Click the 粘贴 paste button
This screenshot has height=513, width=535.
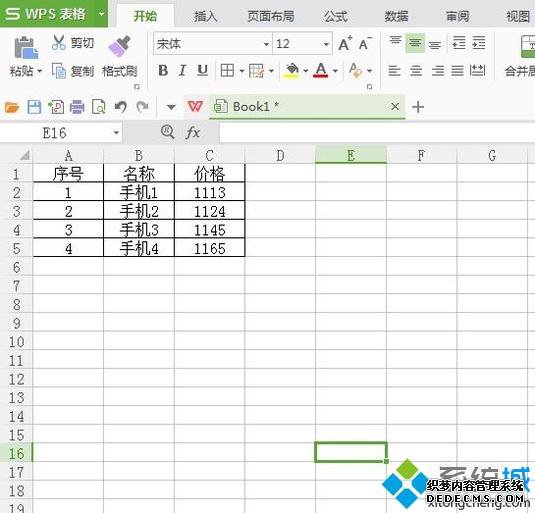click(25, 56)
